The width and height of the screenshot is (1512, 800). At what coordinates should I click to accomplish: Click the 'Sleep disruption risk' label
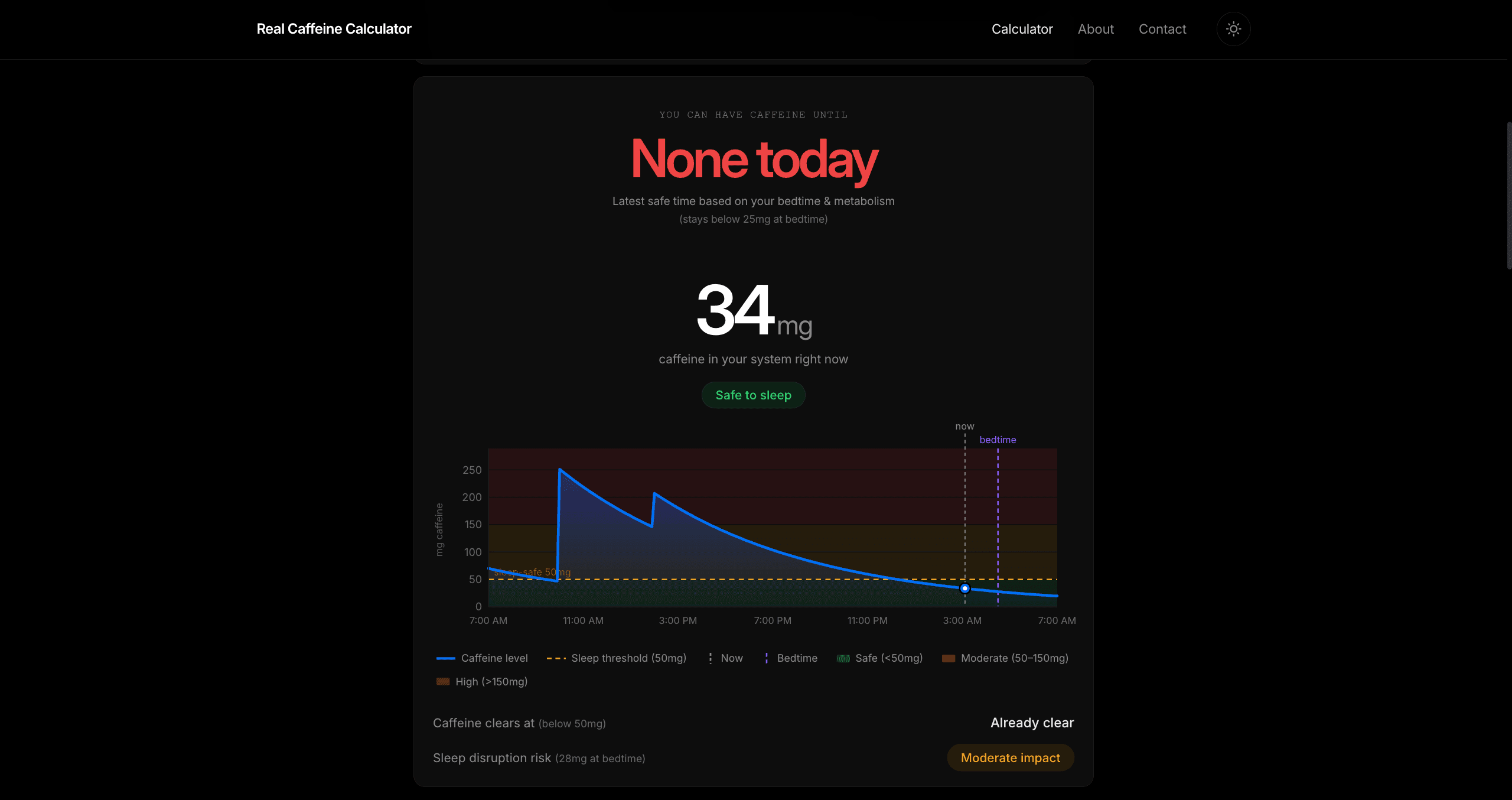point(491,758)
